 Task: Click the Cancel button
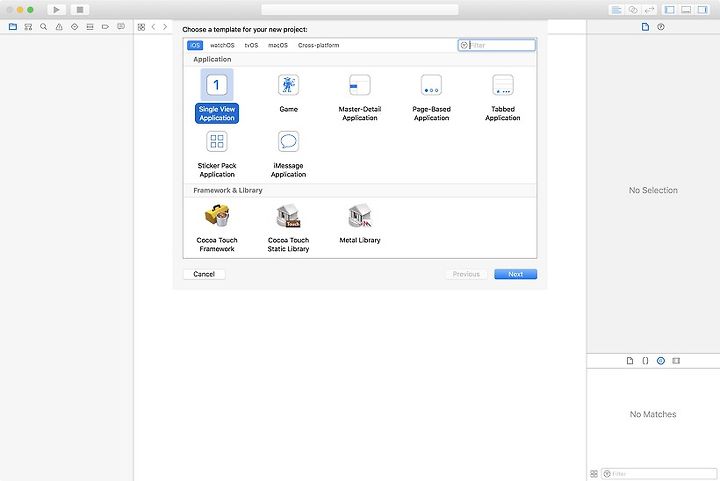(x=204, y=274)
